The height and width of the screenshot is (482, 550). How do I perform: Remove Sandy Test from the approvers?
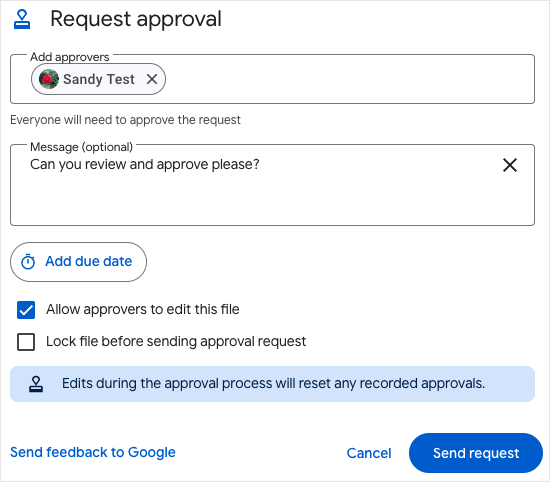coord(152,79)
